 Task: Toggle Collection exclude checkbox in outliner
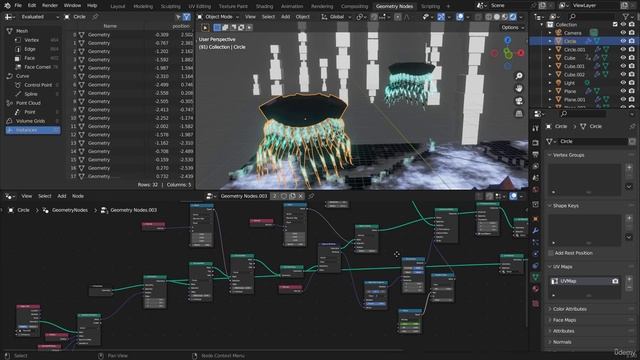(x=615, y=24)
